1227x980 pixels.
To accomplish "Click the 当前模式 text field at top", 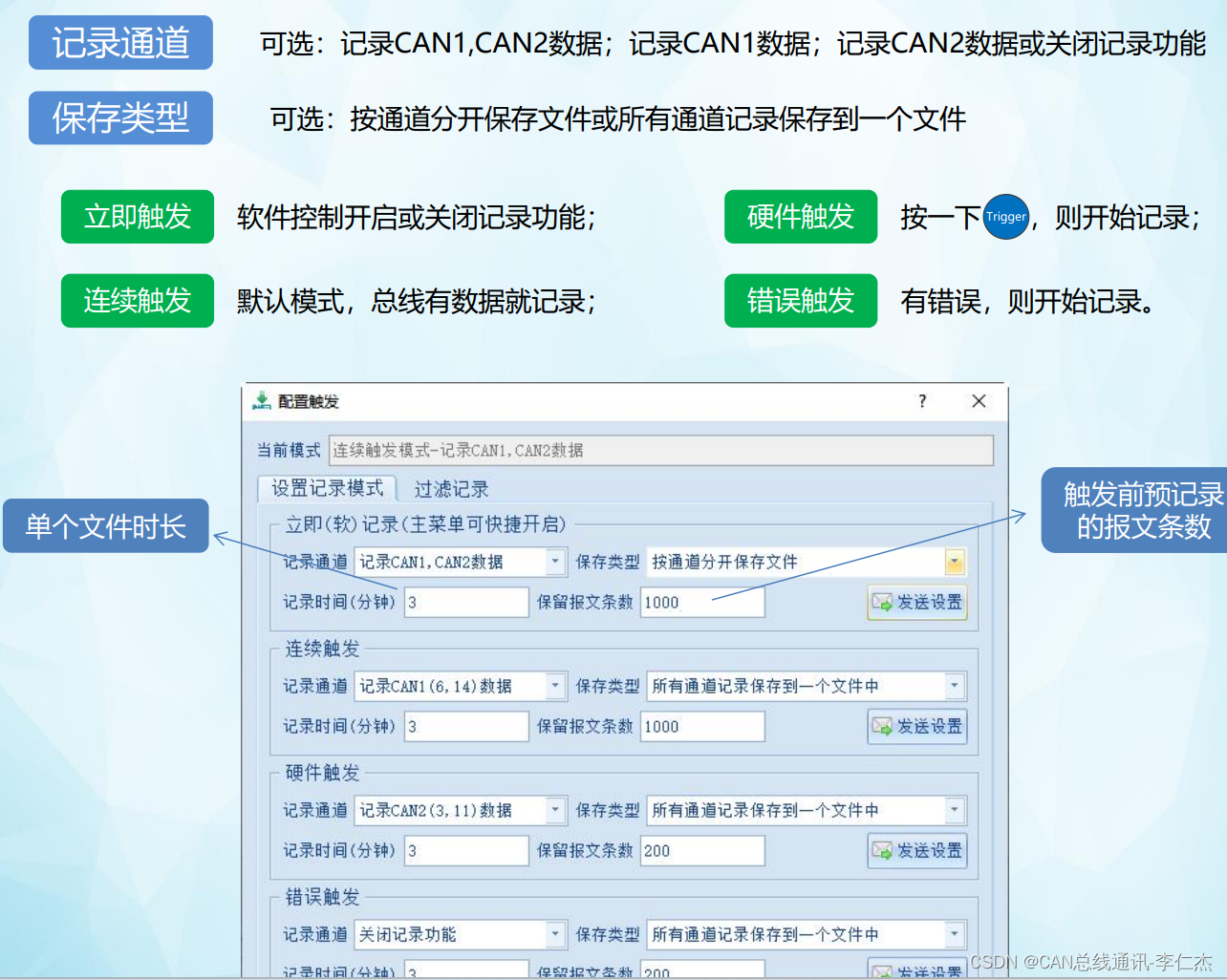I will [x=659, y=449].
